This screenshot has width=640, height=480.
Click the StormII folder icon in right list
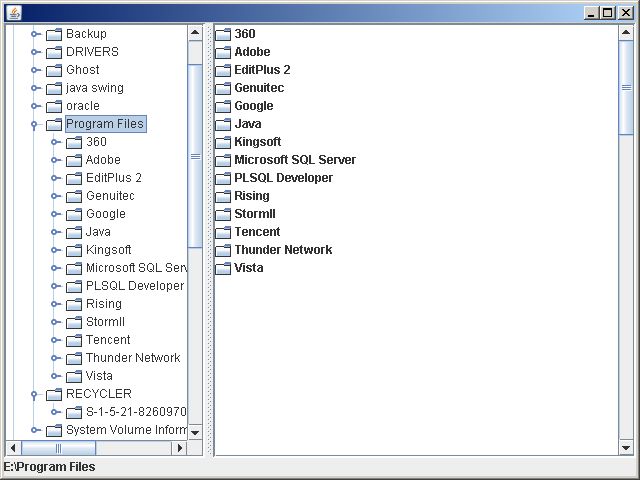(223, 214)
